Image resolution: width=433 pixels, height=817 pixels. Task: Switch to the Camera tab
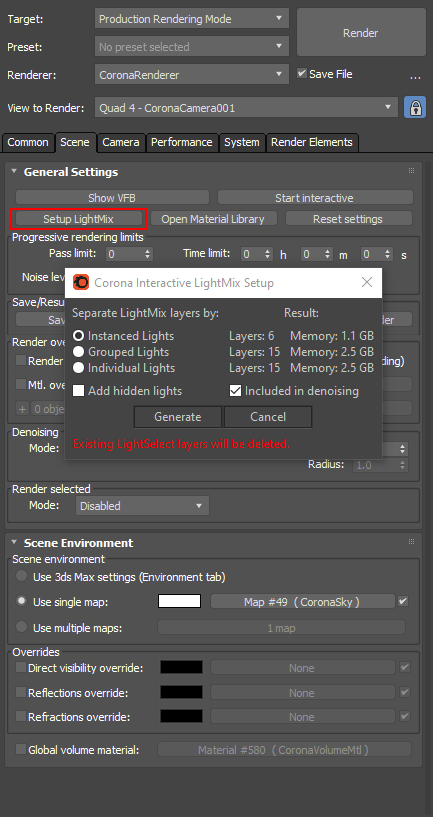(120, 142)
